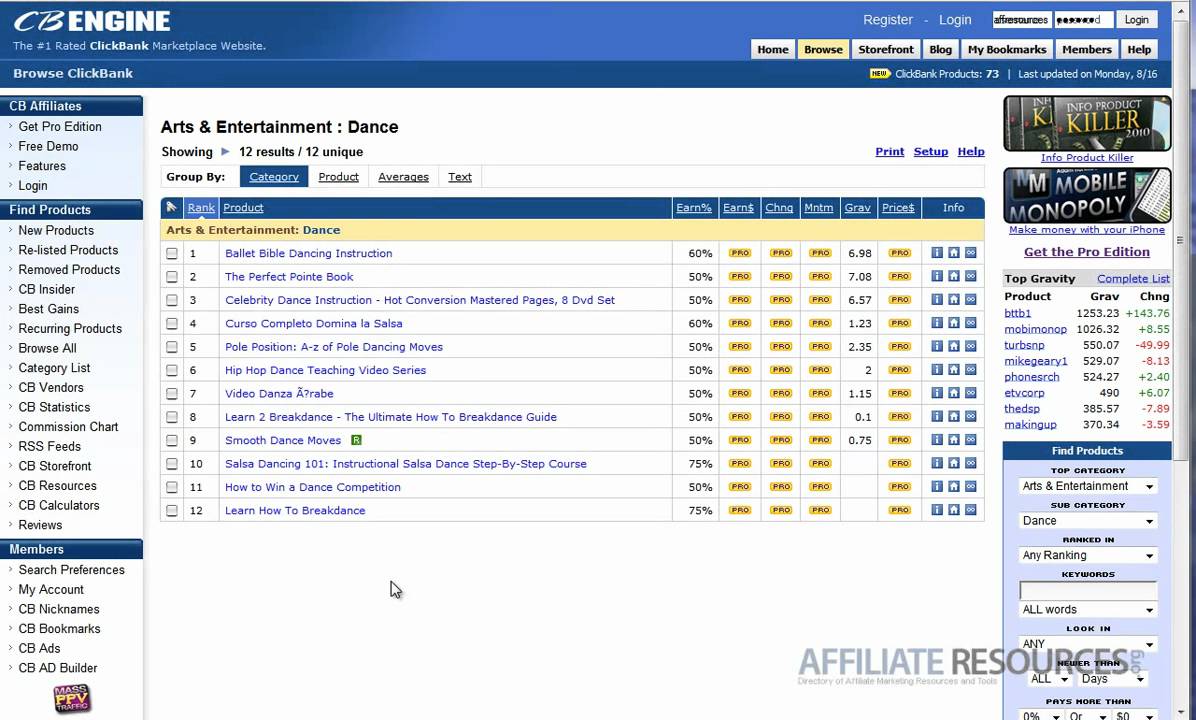Open info icon for The Perfect Pointe Book
This screenshot has width=1196, height=720.
click(937, 276)
